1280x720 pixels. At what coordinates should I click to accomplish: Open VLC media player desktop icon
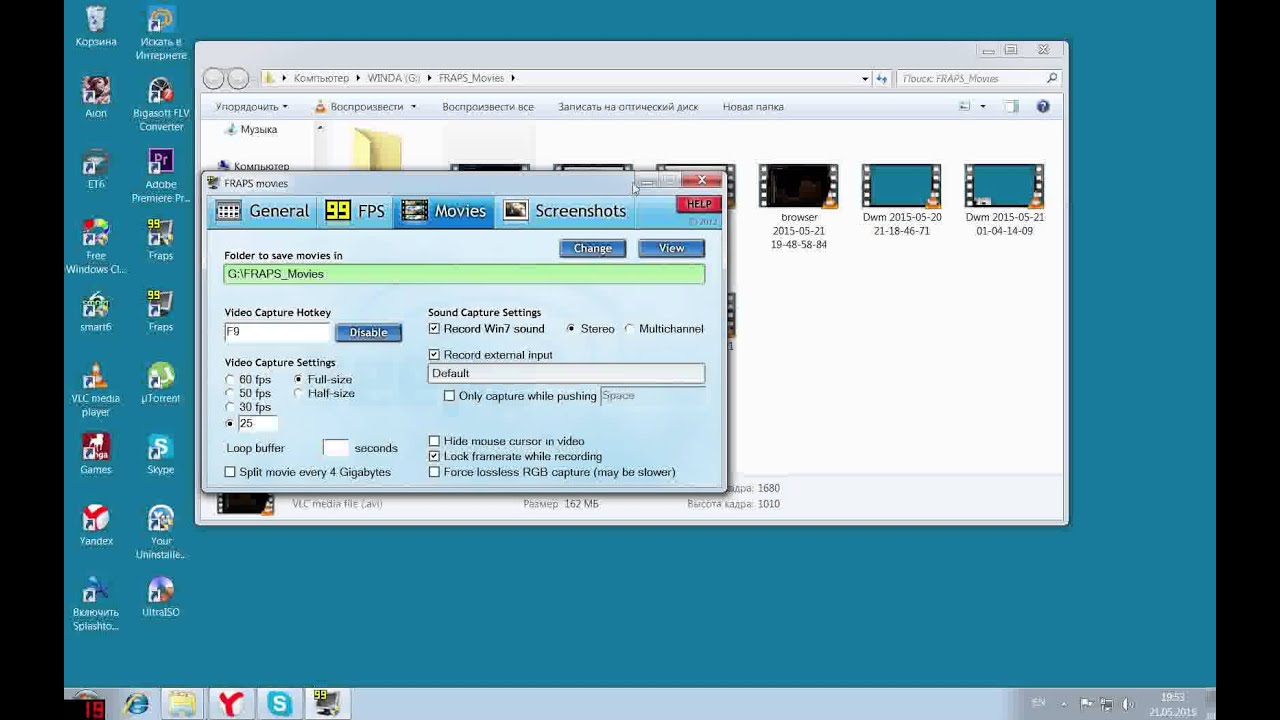tap(96, 389)
